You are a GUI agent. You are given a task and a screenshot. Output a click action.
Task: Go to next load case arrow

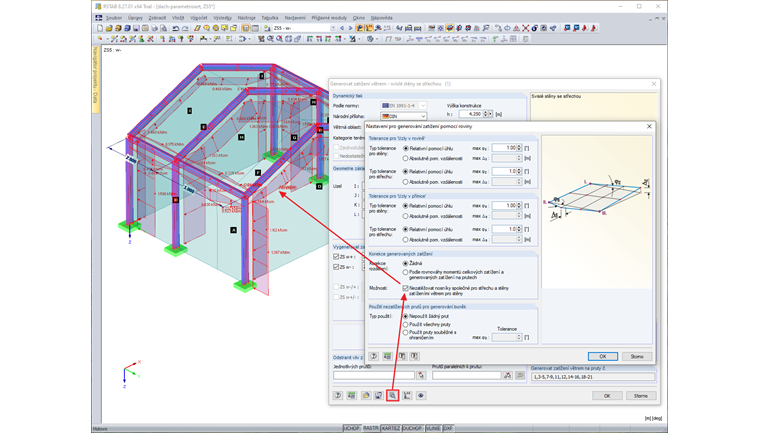pos(350,28)
